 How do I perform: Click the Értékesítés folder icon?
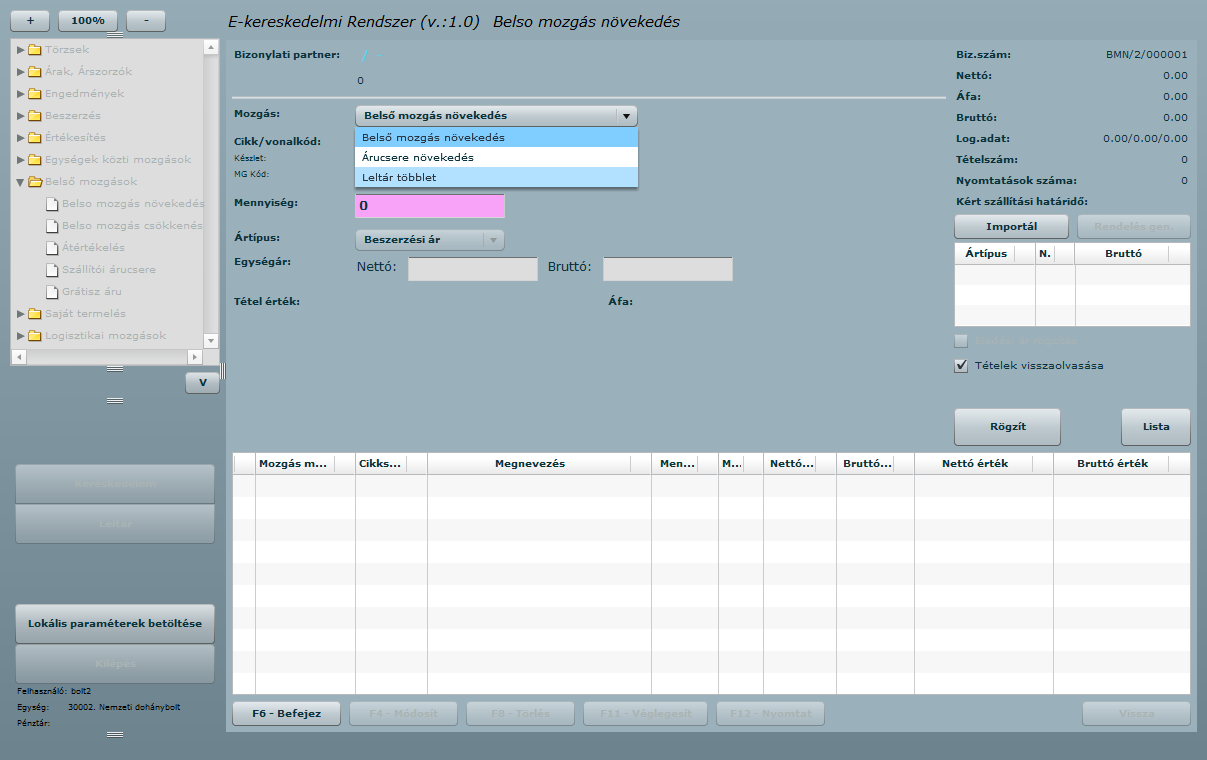click(x=35, y=137)
